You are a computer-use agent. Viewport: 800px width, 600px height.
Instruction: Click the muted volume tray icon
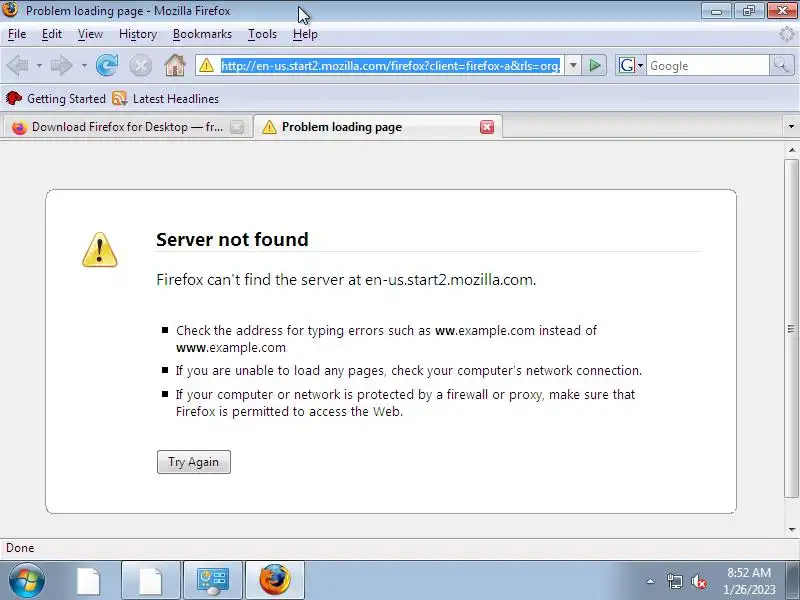click(x=698, y=581)
